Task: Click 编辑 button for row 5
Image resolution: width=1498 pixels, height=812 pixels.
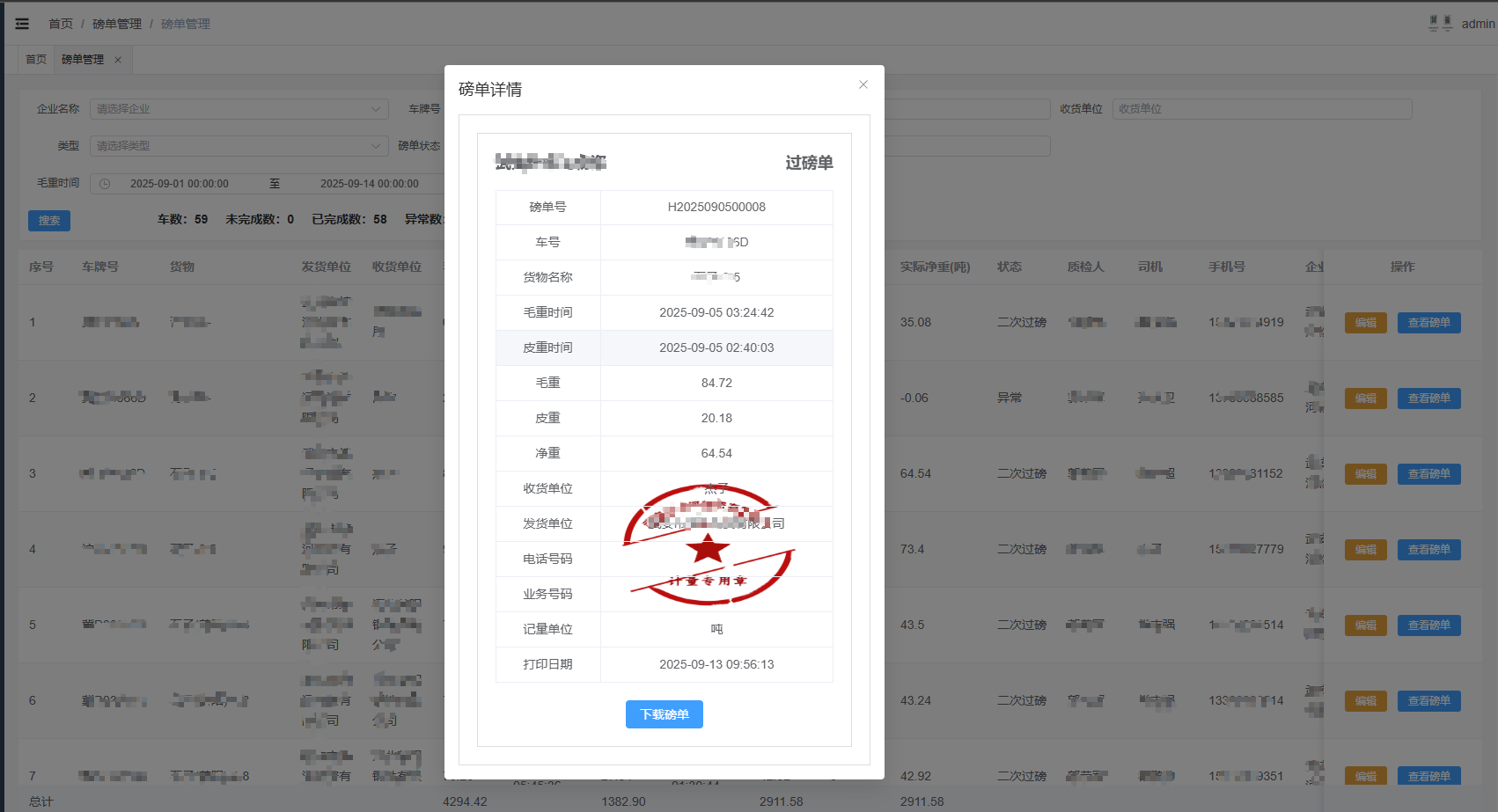Action: pos(1365,625)
